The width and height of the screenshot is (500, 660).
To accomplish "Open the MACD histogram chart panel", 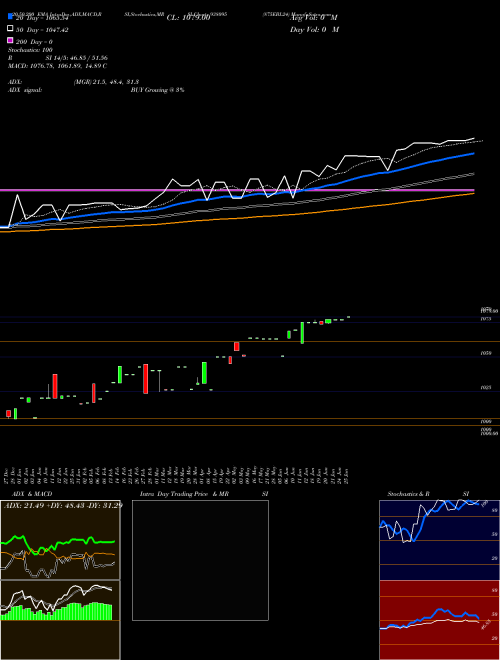I will click(x=60, y=620).
